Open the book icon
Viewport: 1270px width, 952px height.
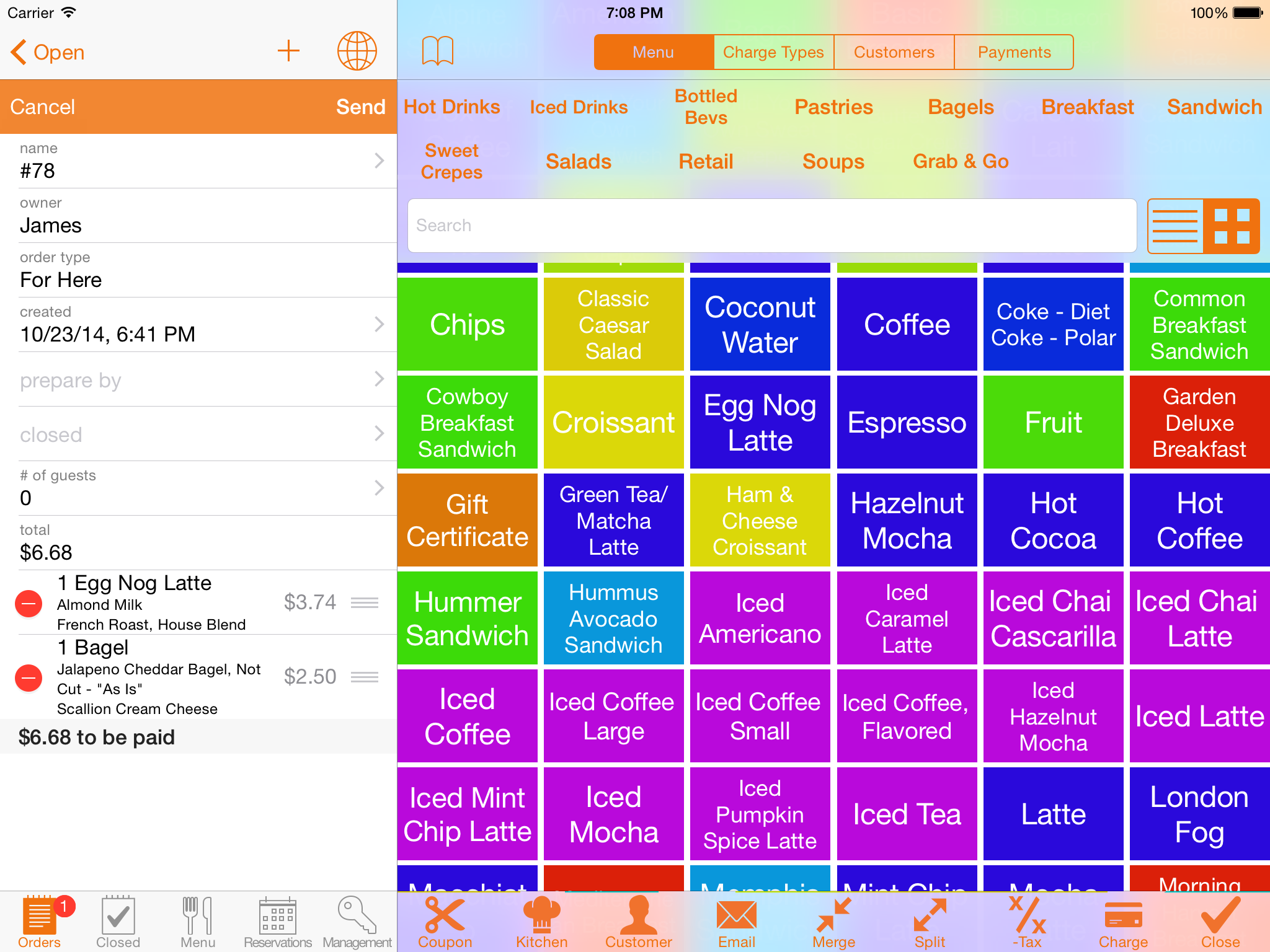pos(438,51)
